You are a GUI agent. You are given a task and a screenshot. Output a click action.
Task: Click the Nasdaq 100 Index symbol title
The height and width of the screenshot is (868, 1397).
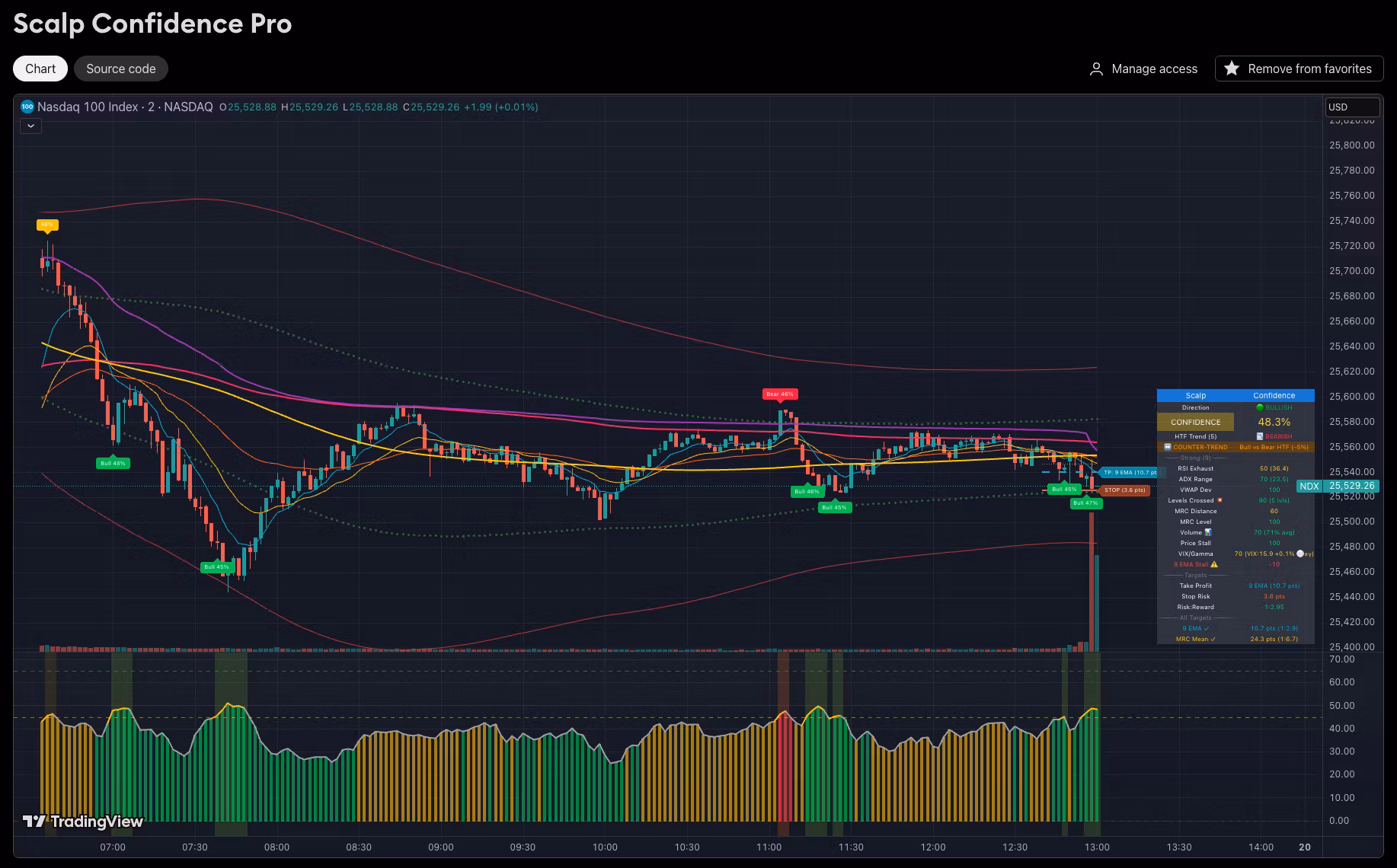point(125,107)
